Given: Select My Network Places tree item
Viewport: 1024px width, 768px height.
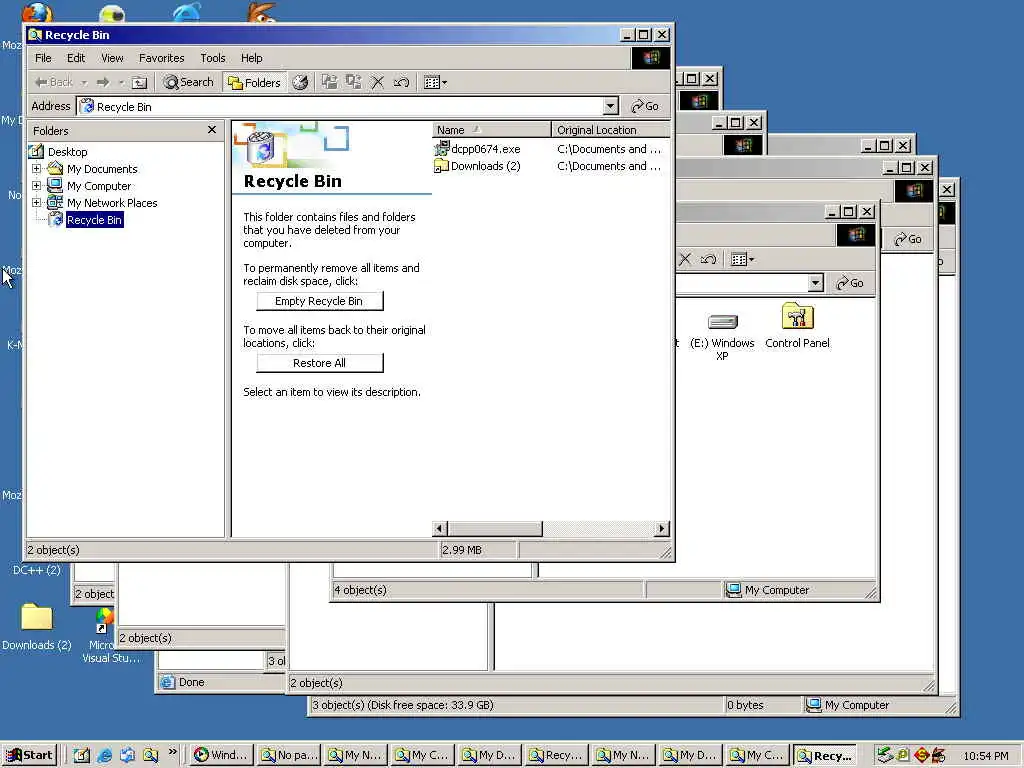Looking at the screenshot, I should [x=112, y=203].
